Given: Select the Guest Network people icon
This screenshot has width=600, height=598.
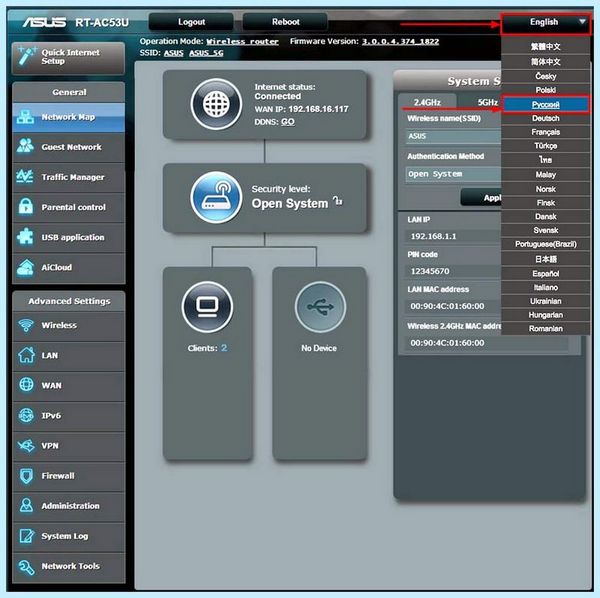Looking at the screenshot, I should (25, 147).
